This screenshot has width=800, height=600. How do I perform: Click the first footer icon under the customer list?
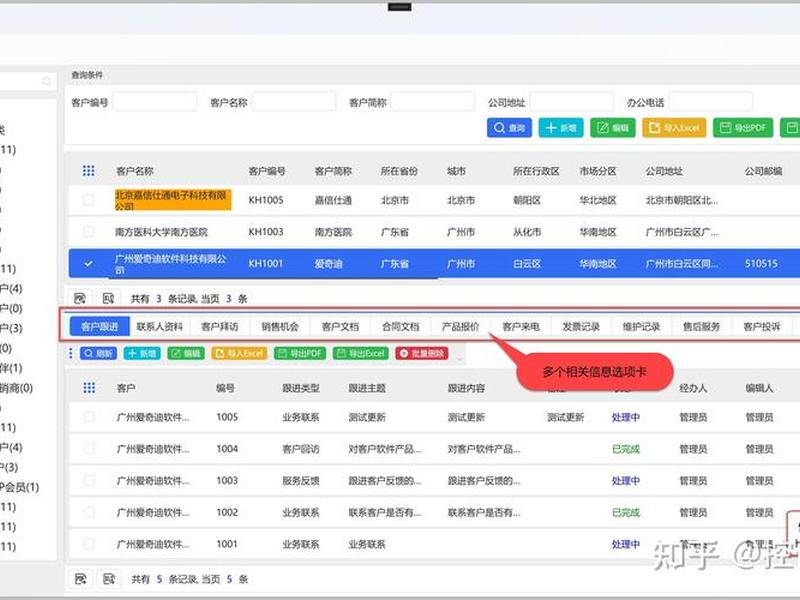(x=80, y=298)
